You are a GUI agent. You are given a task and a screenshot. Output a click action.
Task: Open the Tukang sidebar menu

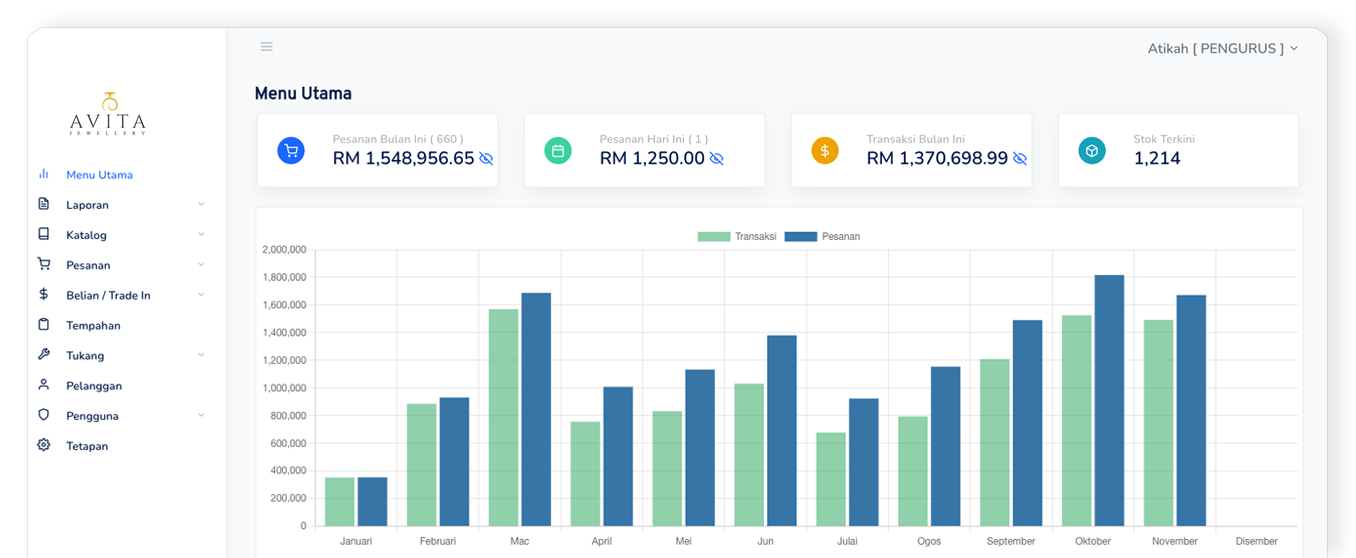[85, 355]
